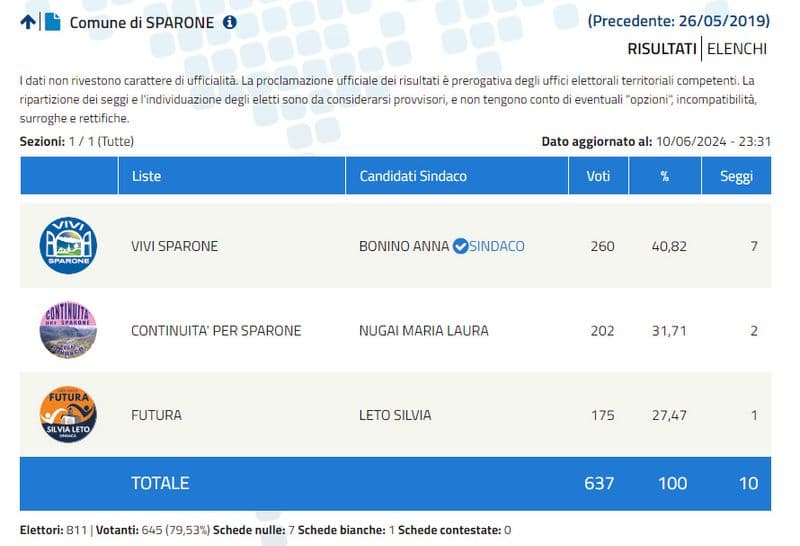Click the Continuità per Sparone logo
Image resolution: width=800 pixels, height=546 pixels.
[68, 330]
